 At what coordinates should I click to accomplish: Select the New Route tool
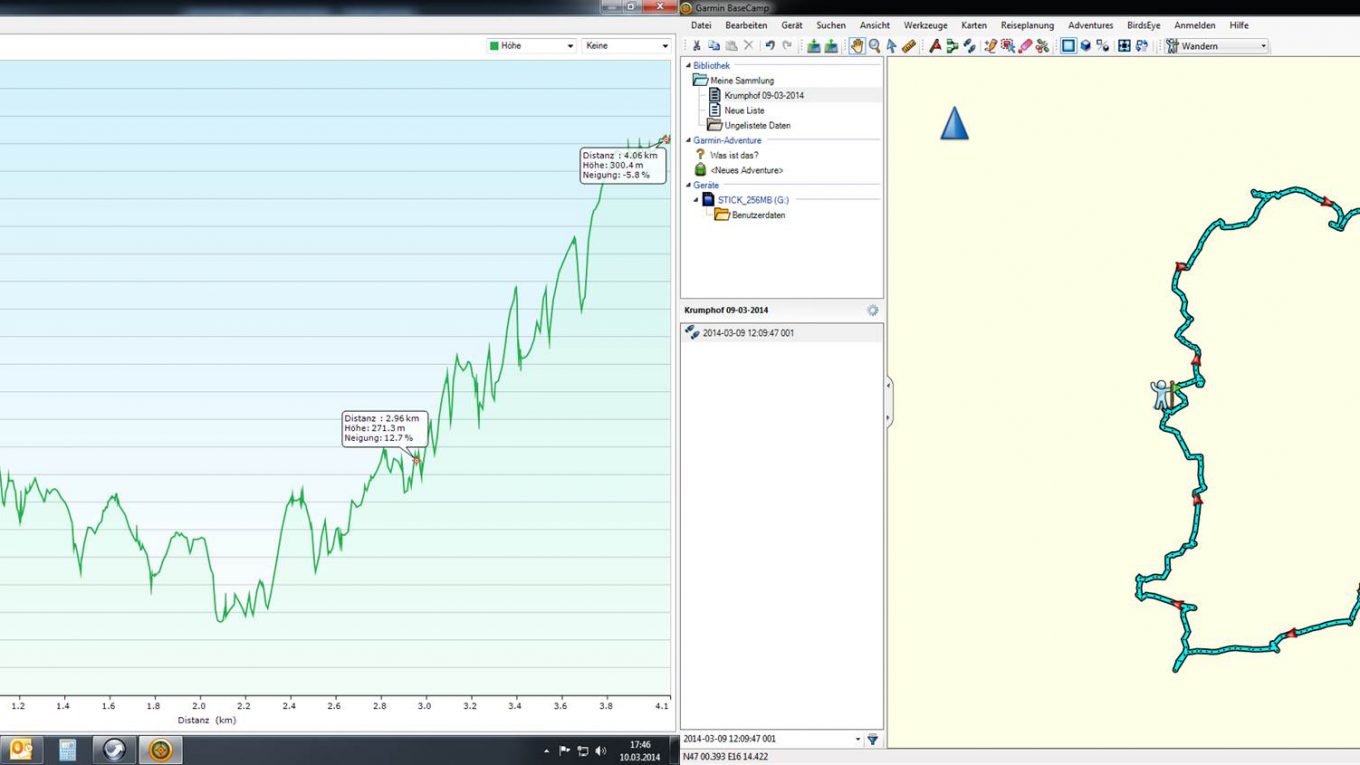point(952,46)
